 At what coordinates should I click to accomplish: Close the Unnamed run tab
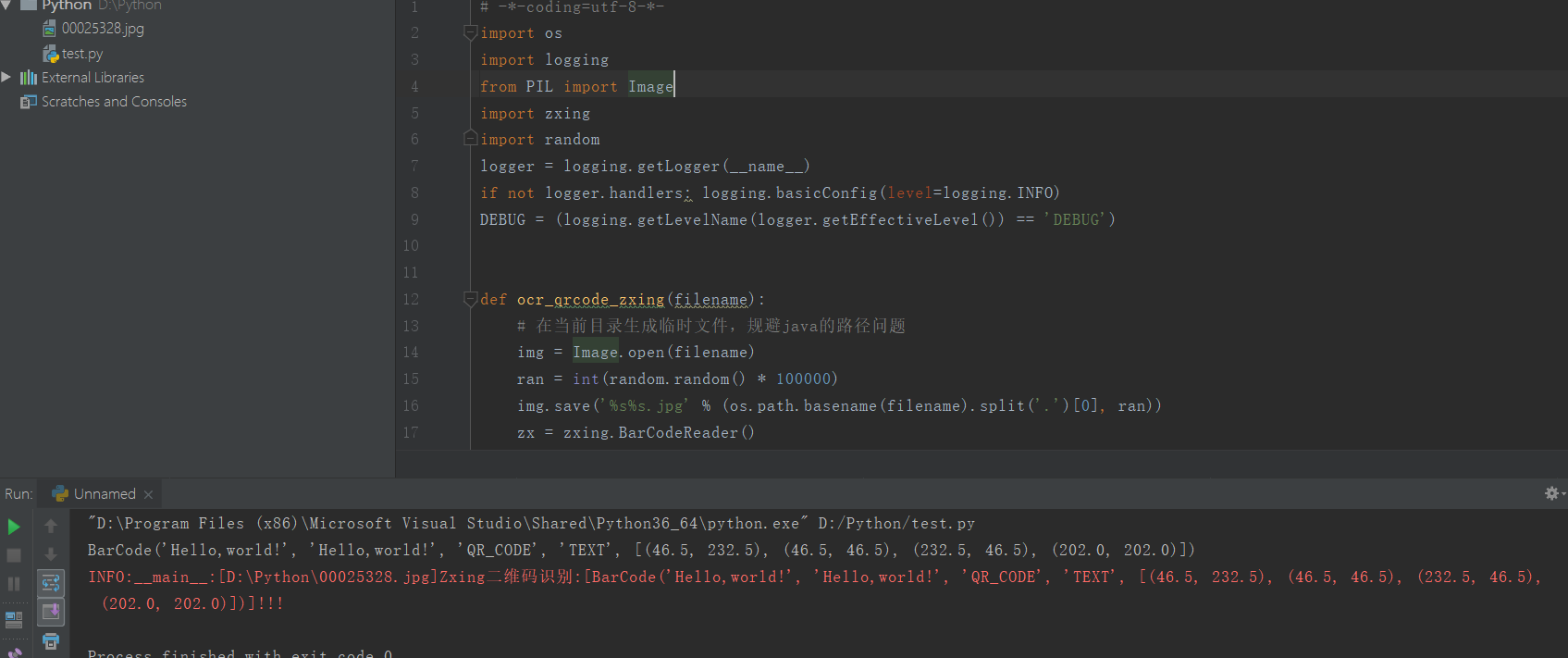point(148,495)
